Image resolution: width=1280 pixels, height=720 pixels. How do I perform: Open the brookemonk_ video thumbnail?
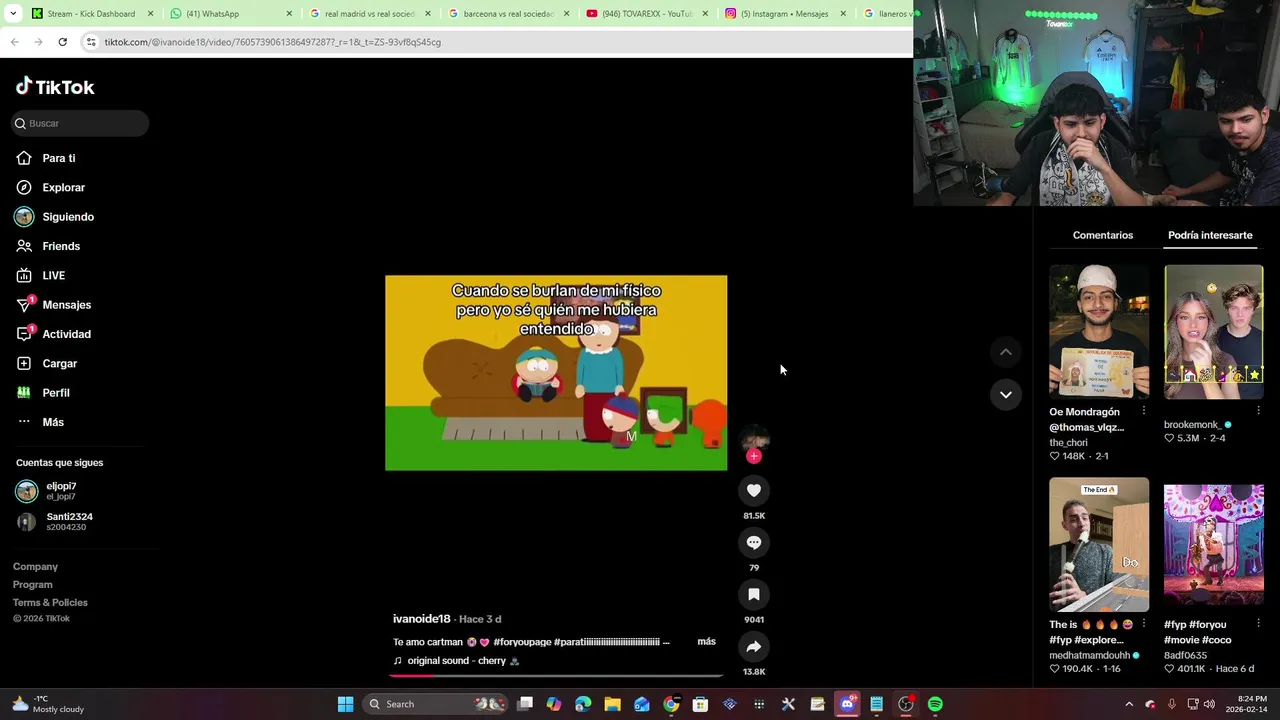click(x=1213, y=332)
